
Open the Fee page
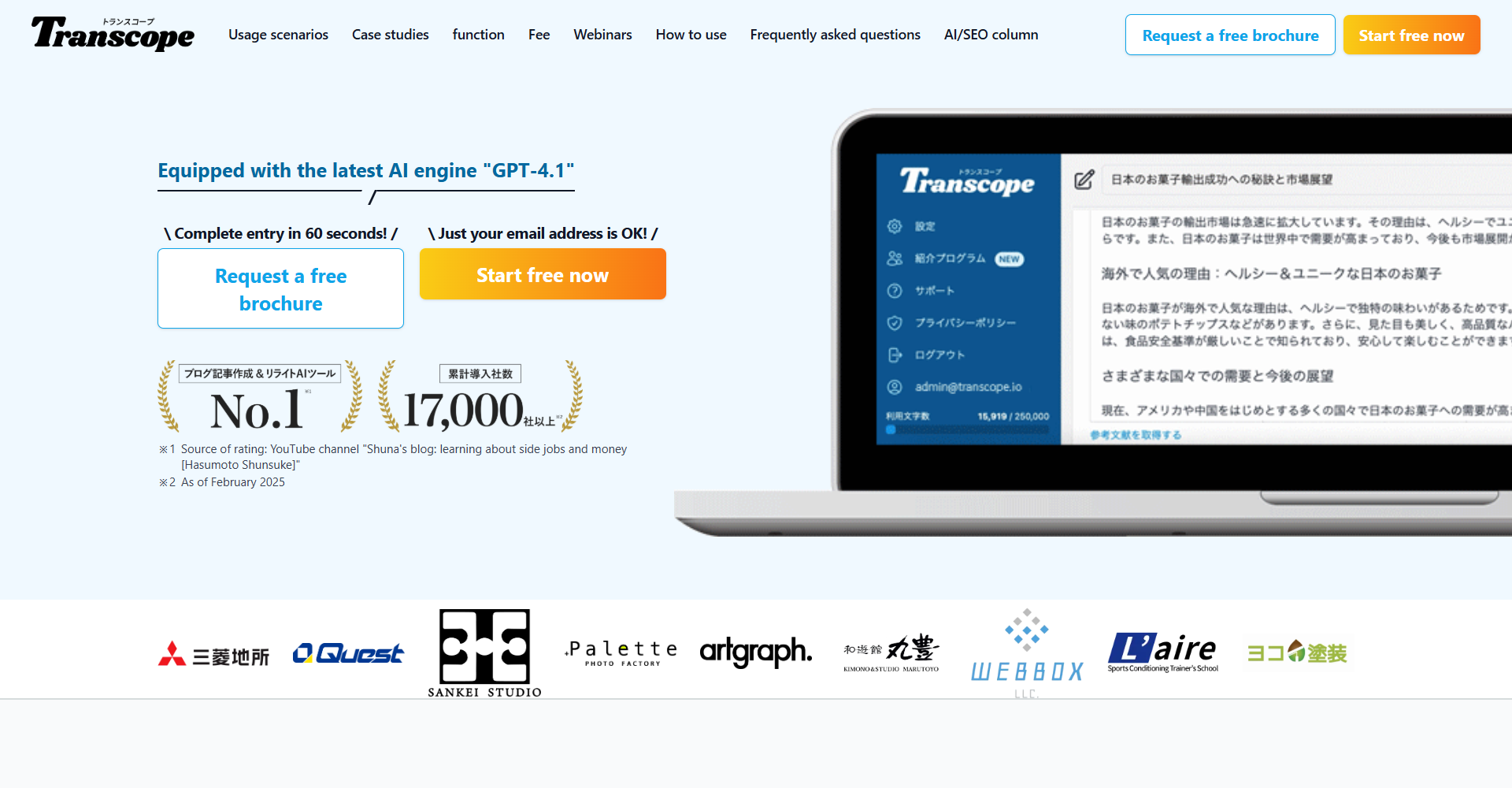click(539, 35)
